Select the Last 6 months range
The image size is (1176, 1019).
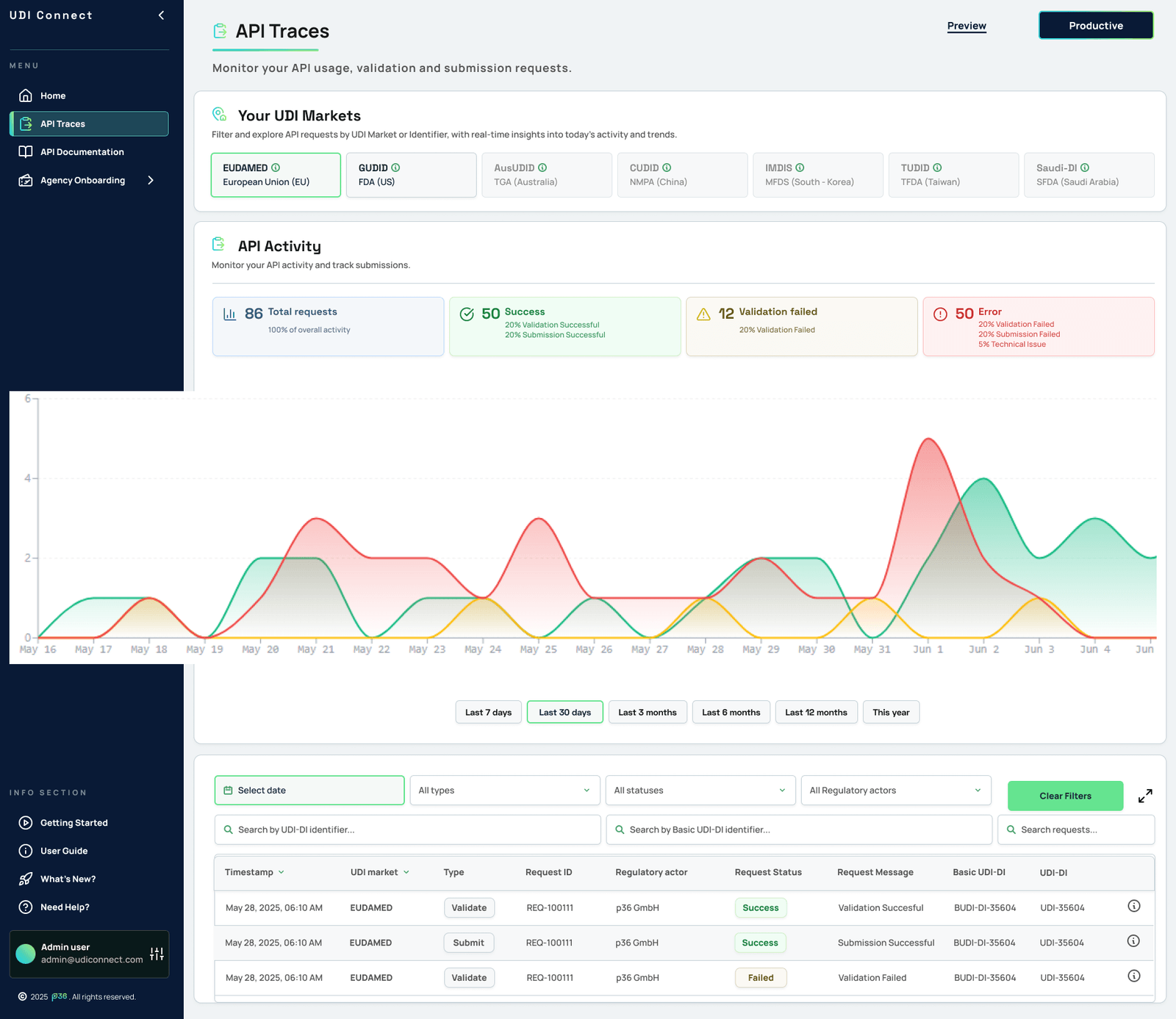(x=731, y=712)
